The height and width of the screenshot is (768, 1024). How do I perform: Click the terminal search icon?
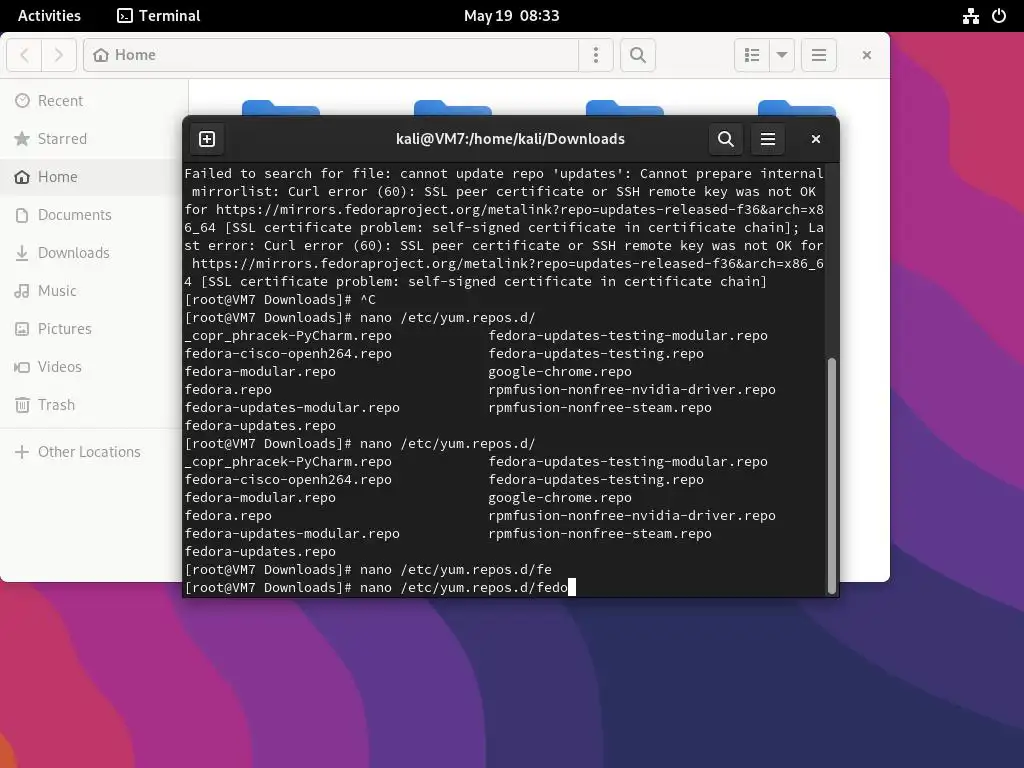[726, 139]
